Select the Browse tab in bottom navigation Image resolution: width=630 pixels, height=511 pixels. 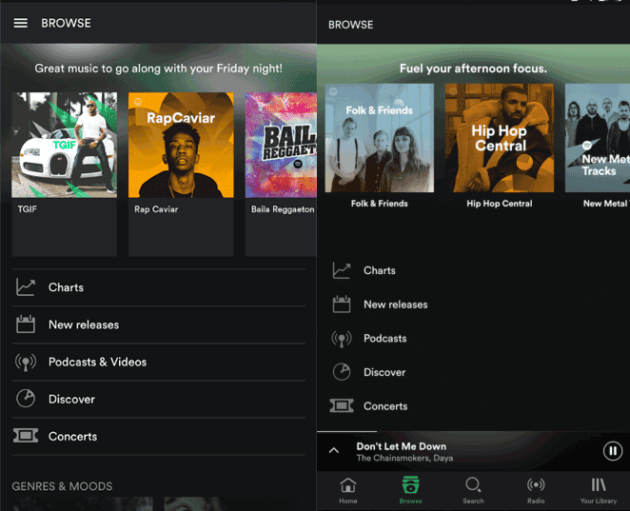coord(411,490)
